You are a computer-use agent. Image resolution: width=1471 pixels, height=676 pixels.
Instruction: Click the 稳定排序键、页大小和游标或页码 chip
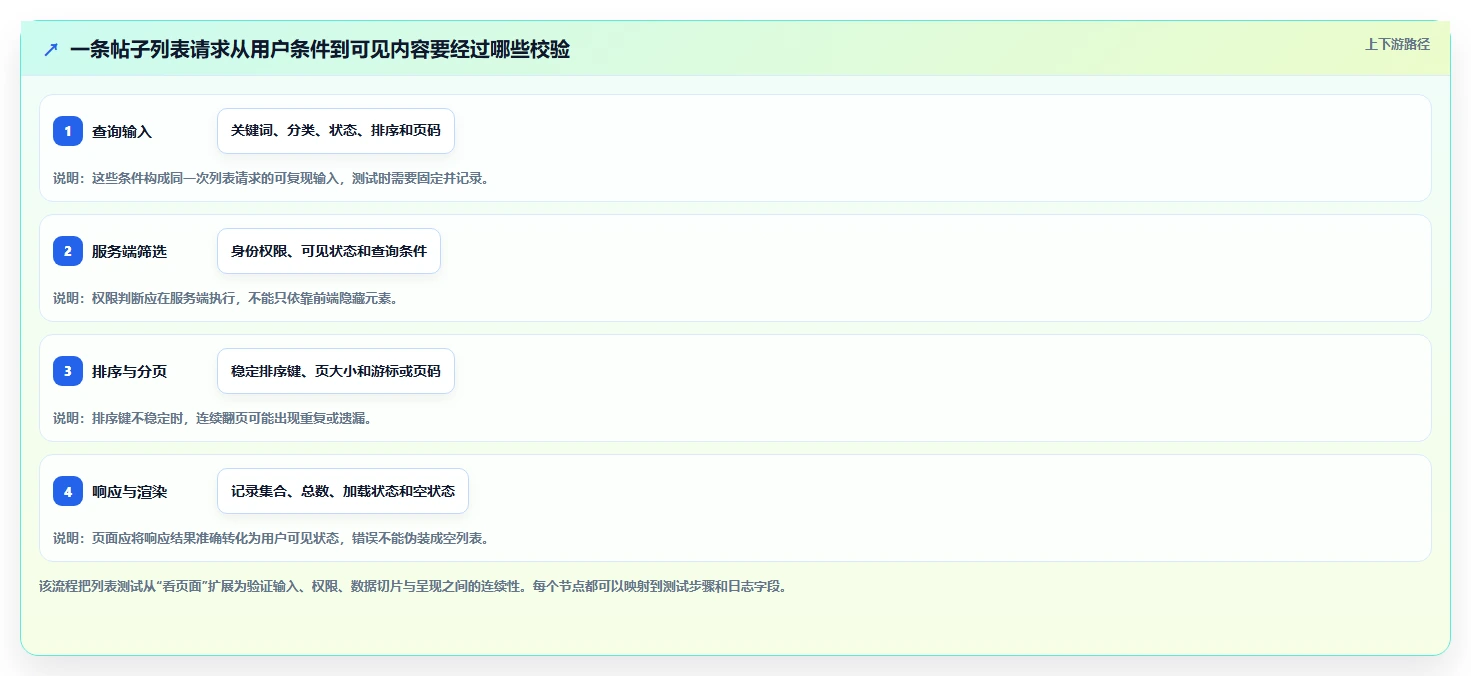(x=336, y=371)
